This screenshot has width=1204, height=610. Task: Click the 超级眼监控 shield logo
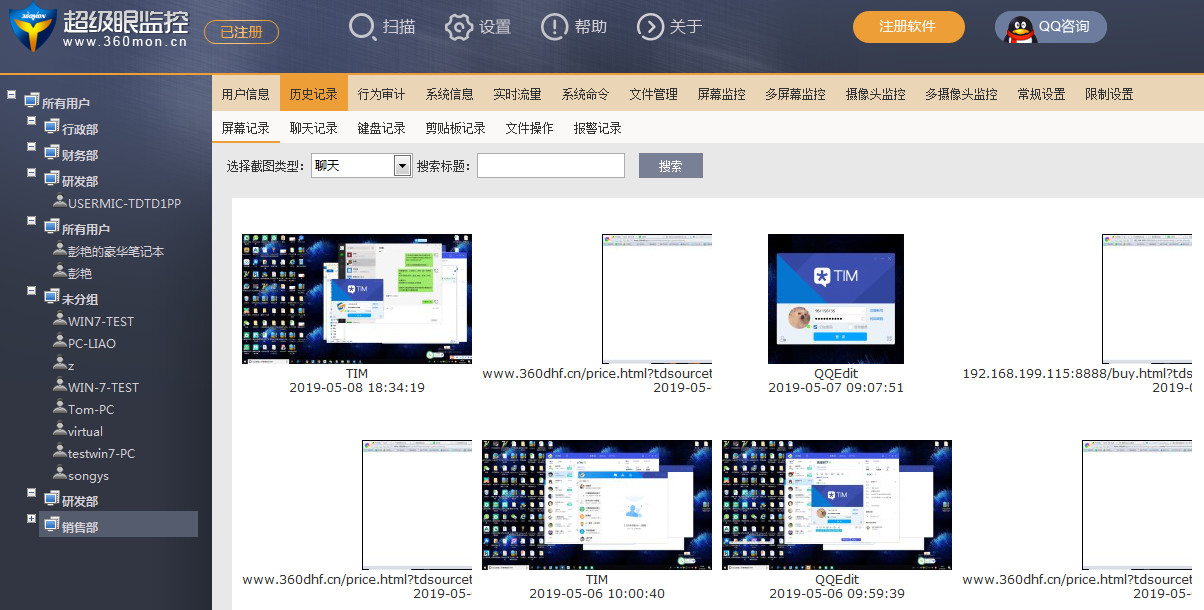tap(32, 27)
